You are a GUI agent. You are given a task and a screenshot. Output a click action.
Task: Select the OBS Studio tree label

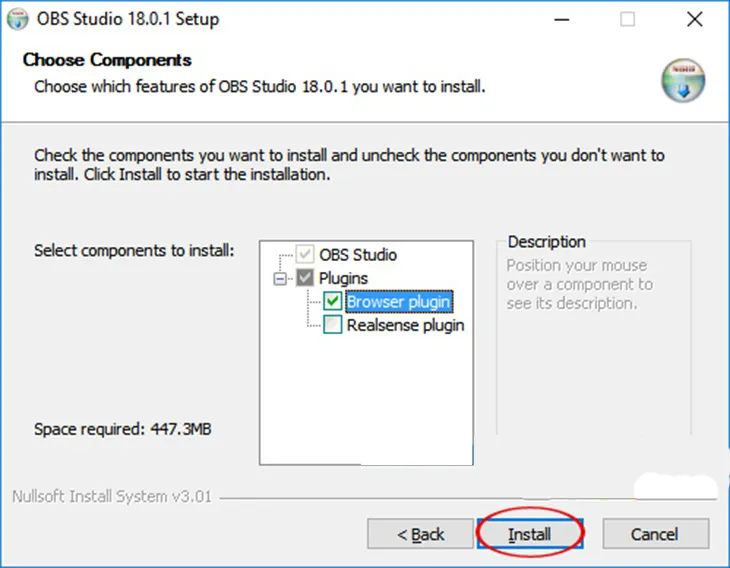coord(358,254)
